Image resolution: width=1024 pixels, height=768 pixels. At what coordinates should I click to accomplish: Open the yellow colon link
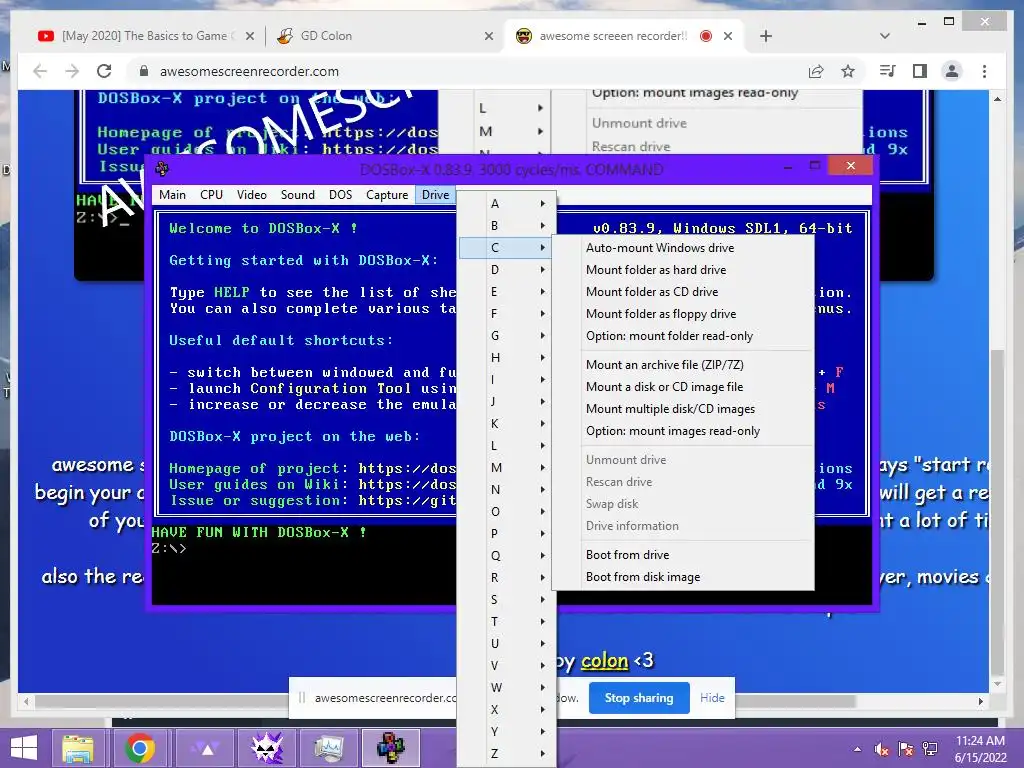604,661
